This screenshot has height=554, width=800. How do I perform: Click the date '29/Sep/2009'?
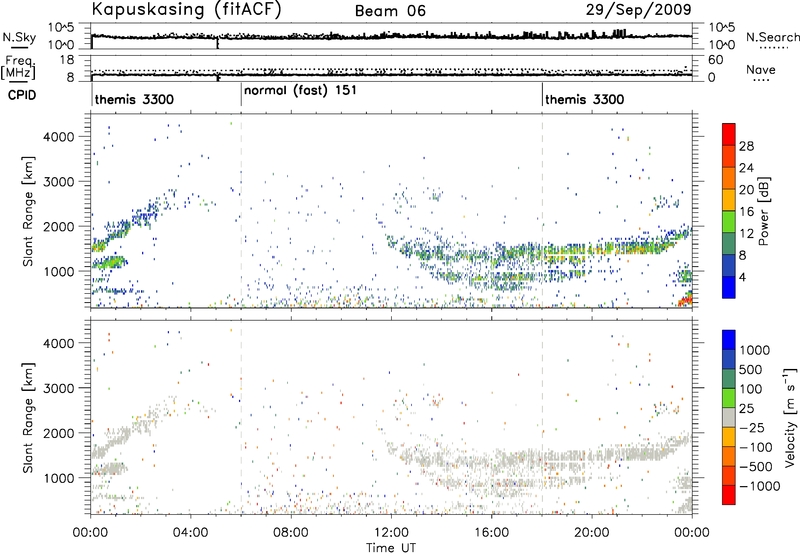(638, 9)
